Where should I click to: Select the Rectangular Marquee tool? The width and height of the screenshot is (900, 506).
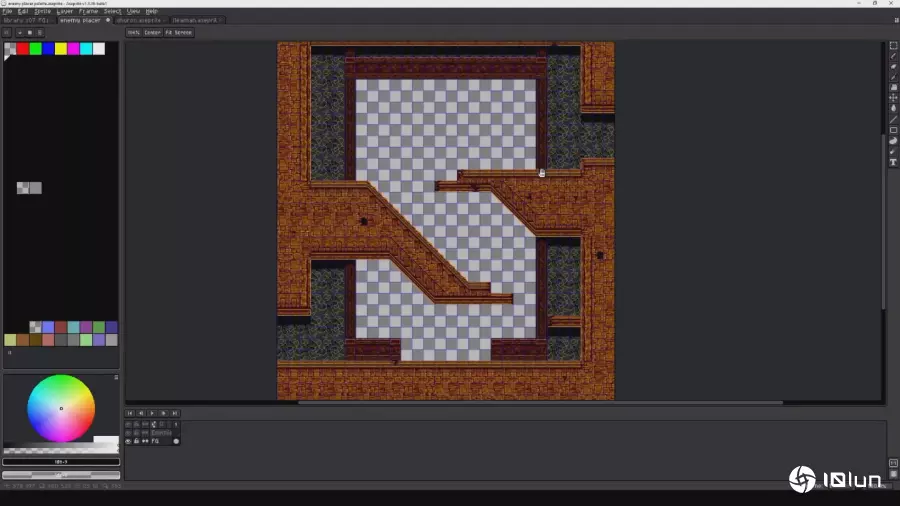(x=893, y=45)
